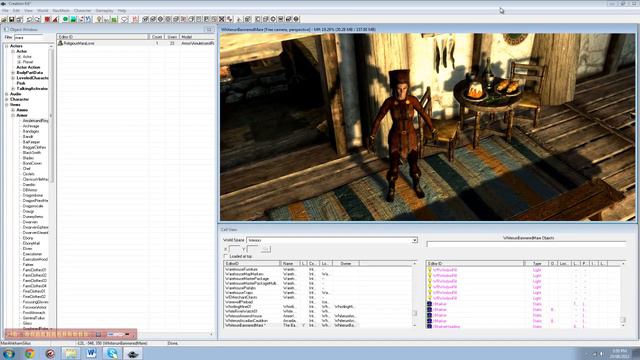640x360 pixels.
Task: Expand the BodyPartData tree node
Action: pyautogui.click(x=13, y=73)
